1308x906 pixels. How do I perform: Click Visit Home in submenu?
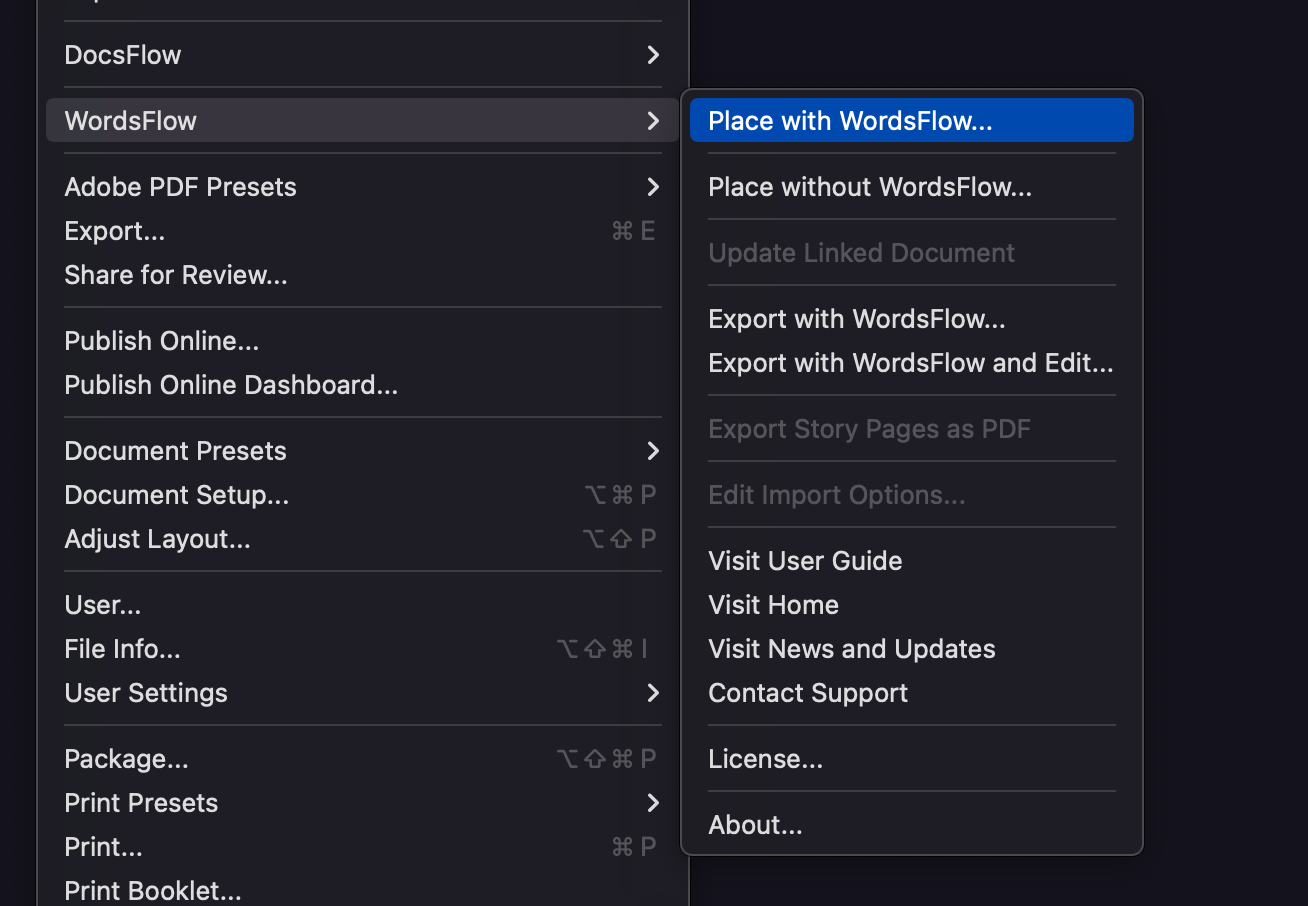point(773,605)
